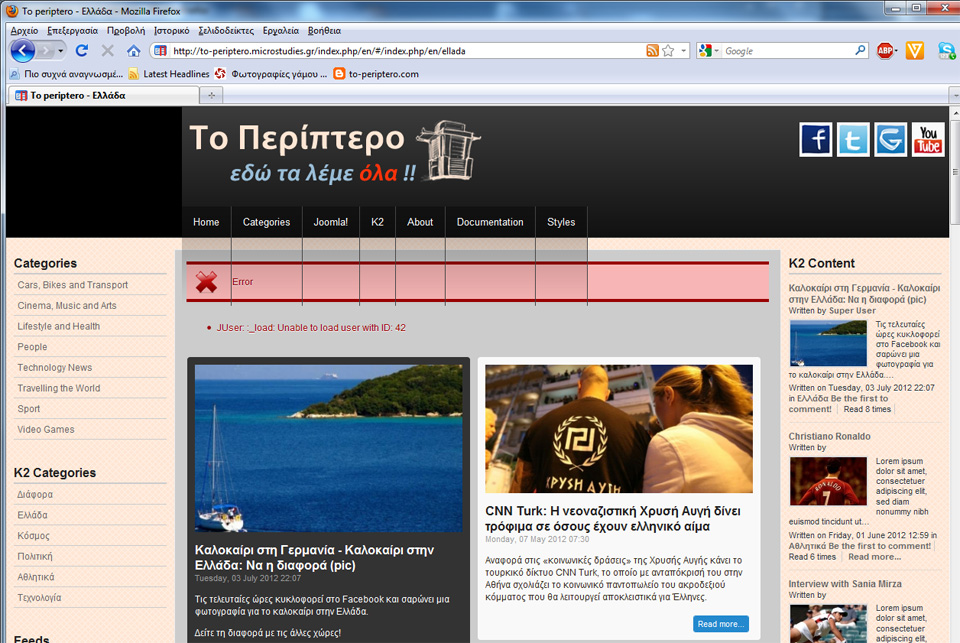Click the Skype extension toolbar icon
The image size is (960, 643).
click(x=947, y=51)
